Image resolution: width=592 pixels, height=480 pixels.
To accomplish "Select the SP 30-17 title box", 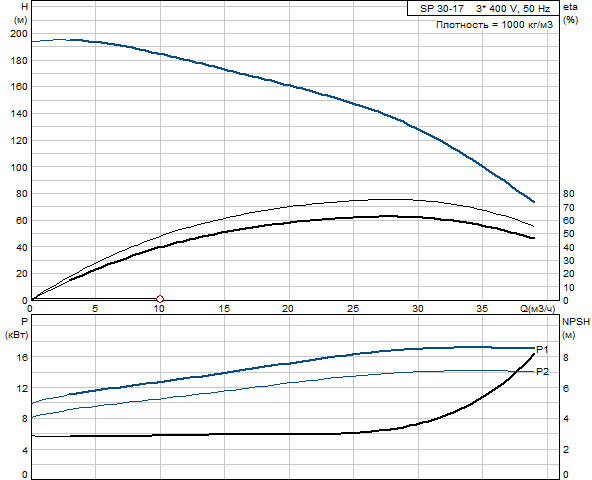I will click(x=483, y=8).
